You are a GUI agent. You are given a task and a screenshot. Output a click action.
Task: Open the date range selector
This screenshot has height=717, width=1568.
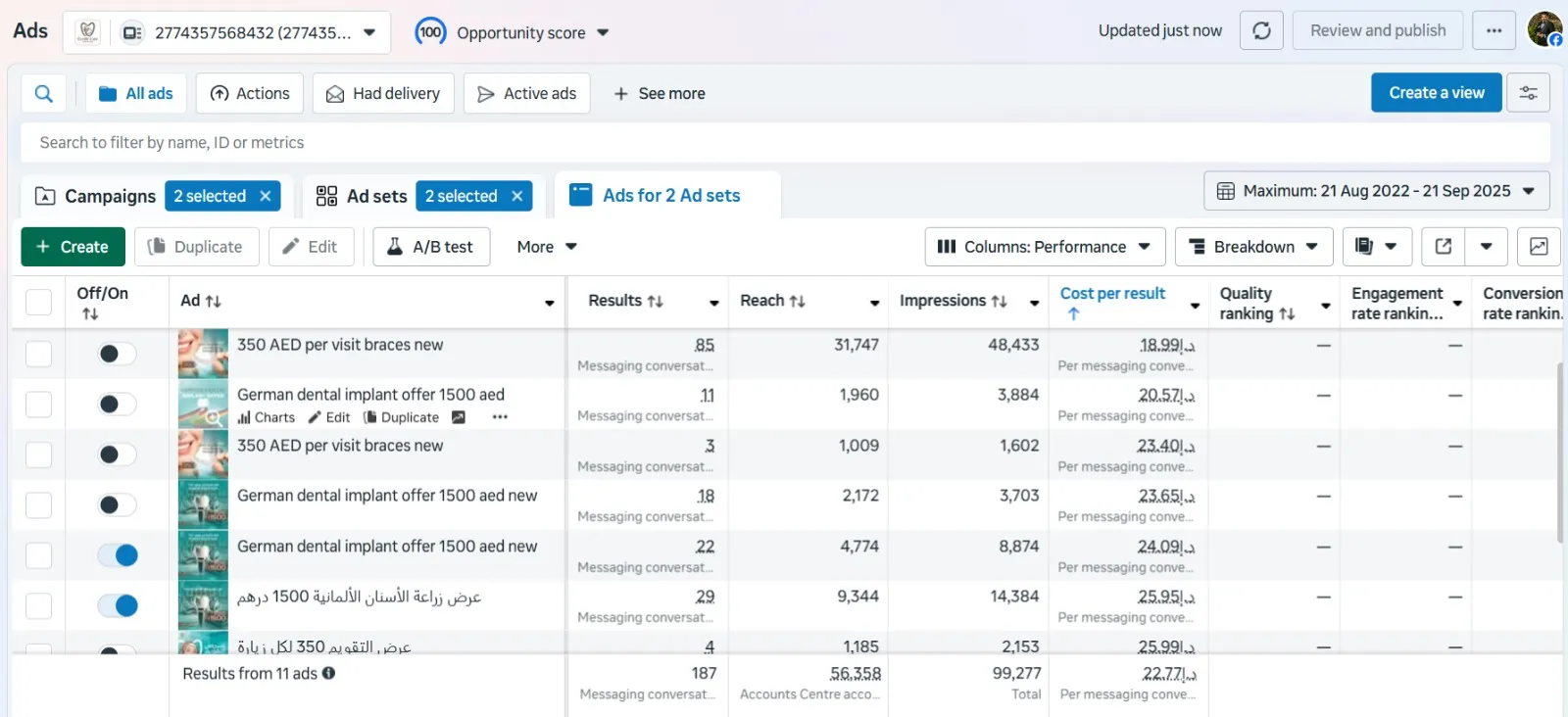coord(1376,191)
